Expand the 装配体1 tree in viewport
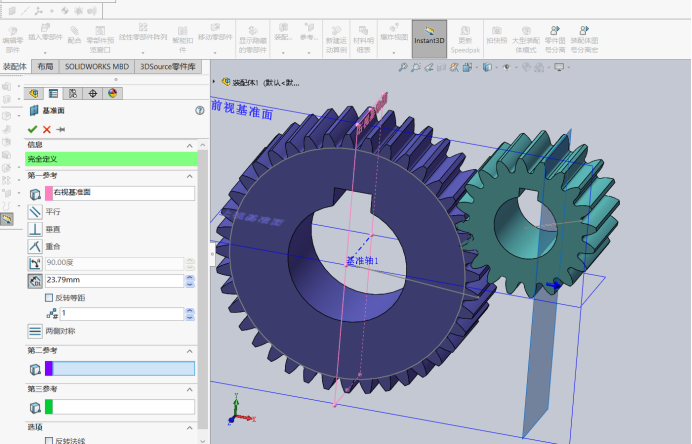692x444 pixels. coord(214,82)
